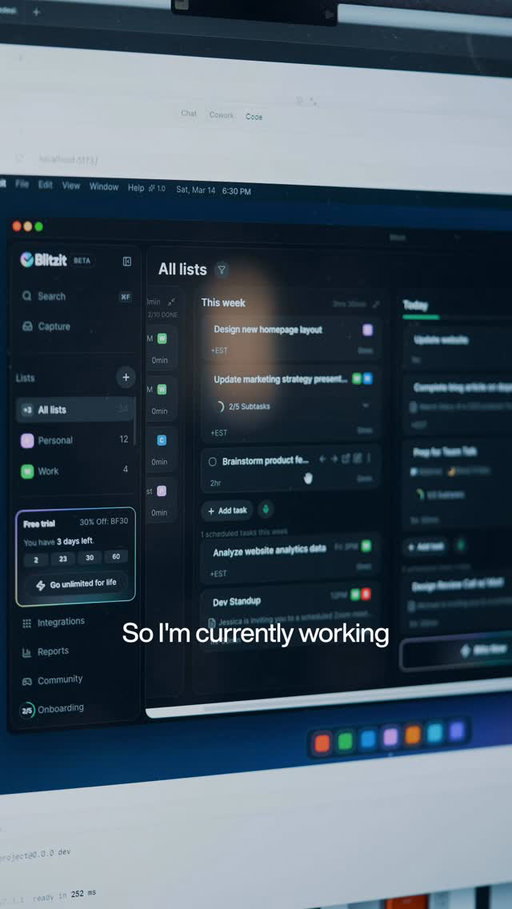Click Go unlimited for life button
Image resolution: width=512 pixels, height=909 pixels.
(x=76, y=584)
